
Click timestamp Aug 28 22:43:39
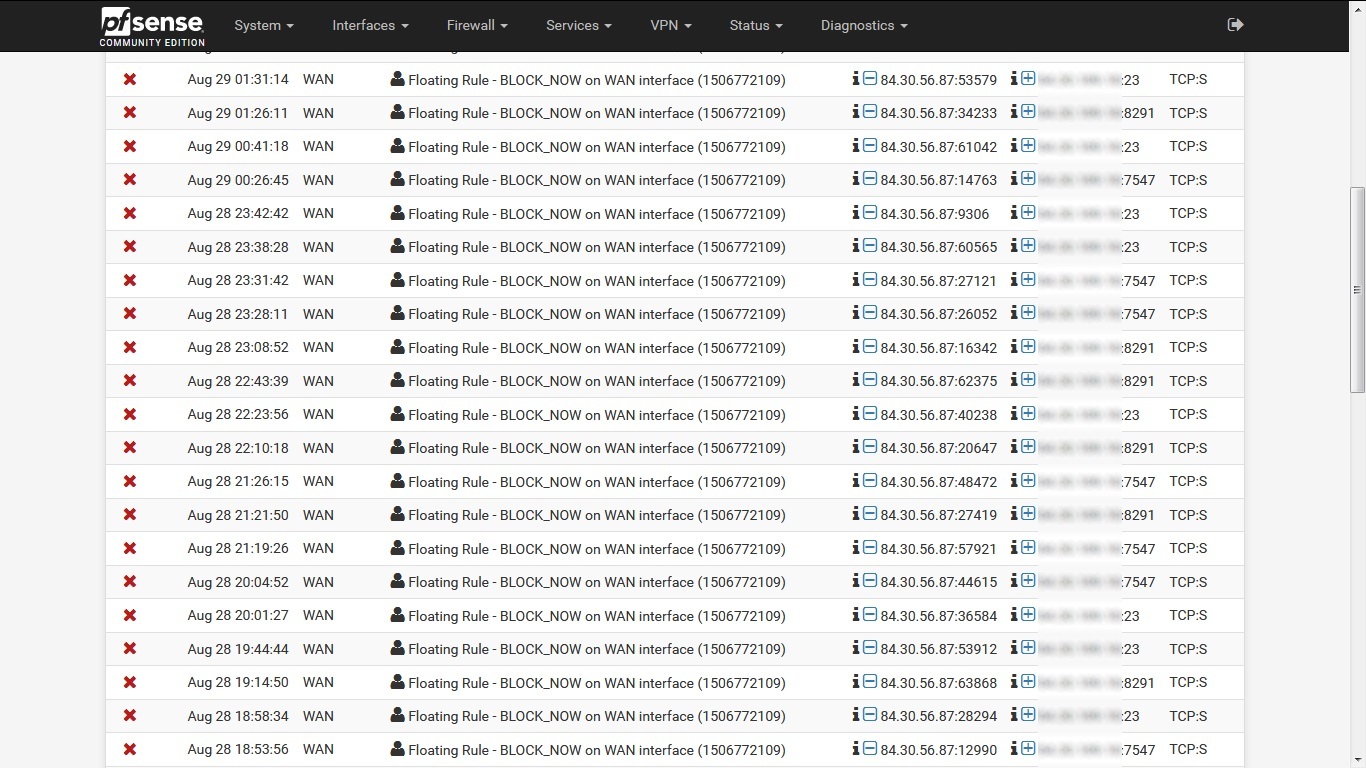coord(238,381)
